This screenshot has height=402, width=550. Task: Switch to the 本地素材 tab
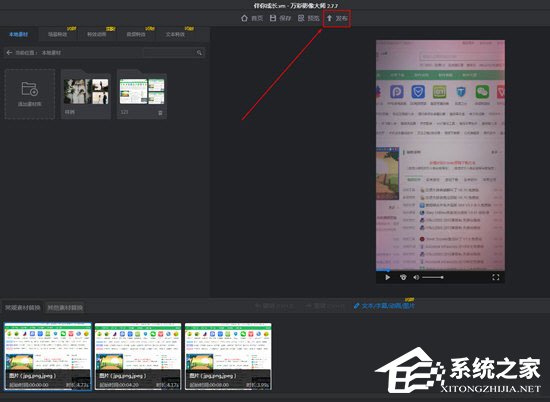click(x=19, y=34)
